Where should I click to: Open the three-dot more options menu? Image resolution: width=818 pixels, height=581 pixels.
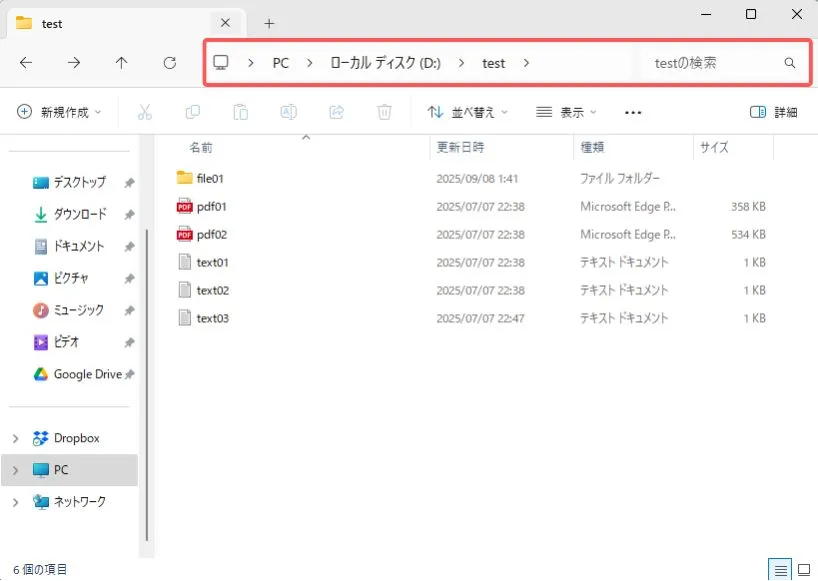click(x=632, y=112)
